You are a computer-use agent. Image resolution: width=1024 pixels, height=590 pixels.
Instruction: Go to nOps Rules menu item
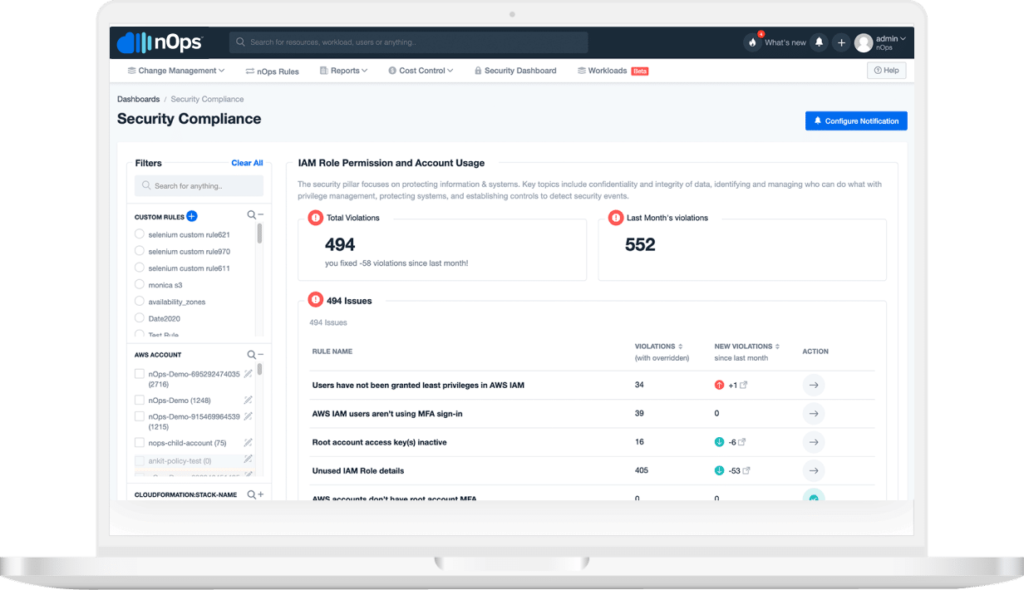click(x=272, y=71)
